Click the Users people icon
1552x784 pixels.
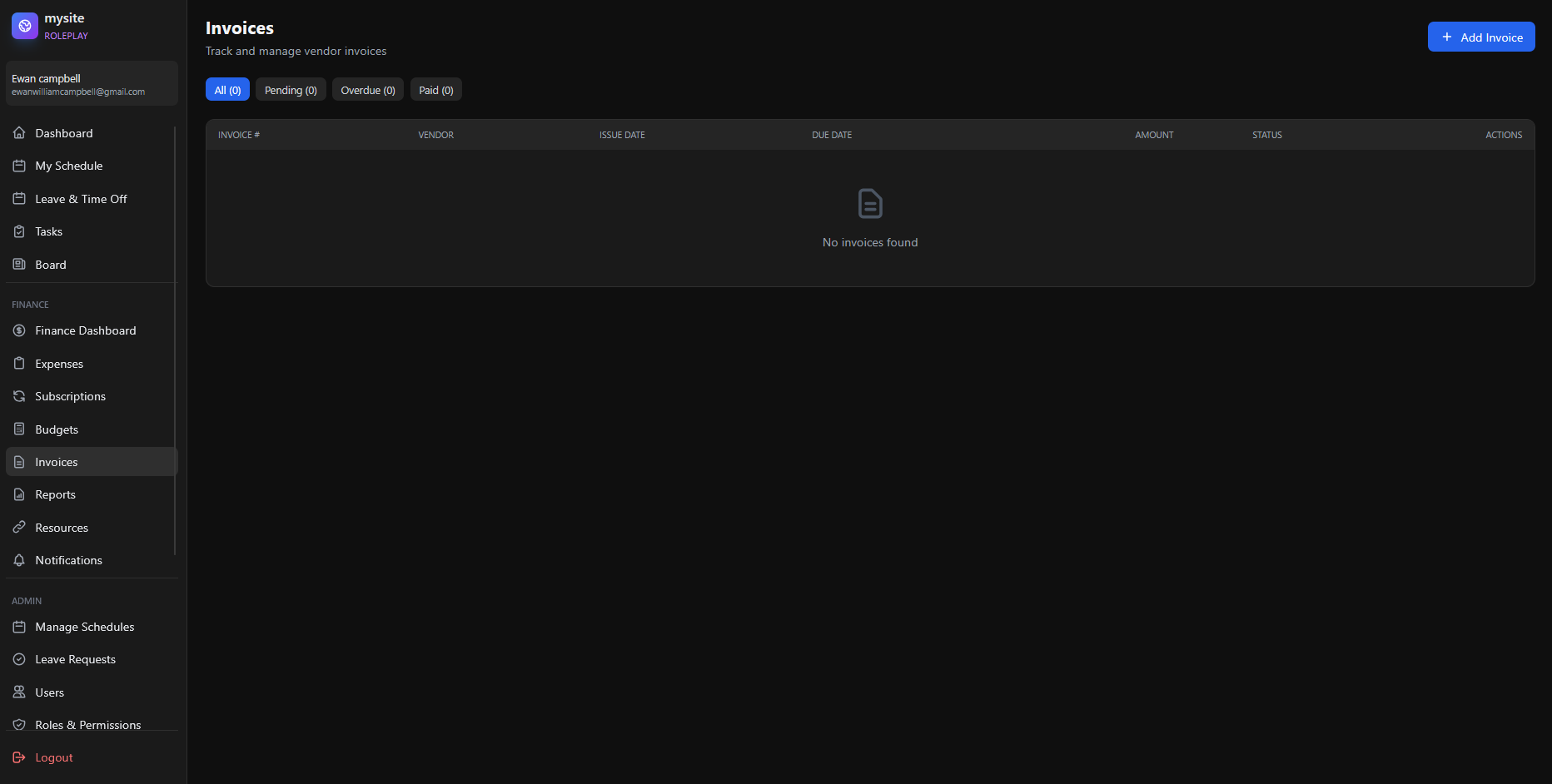pos(19,692)
